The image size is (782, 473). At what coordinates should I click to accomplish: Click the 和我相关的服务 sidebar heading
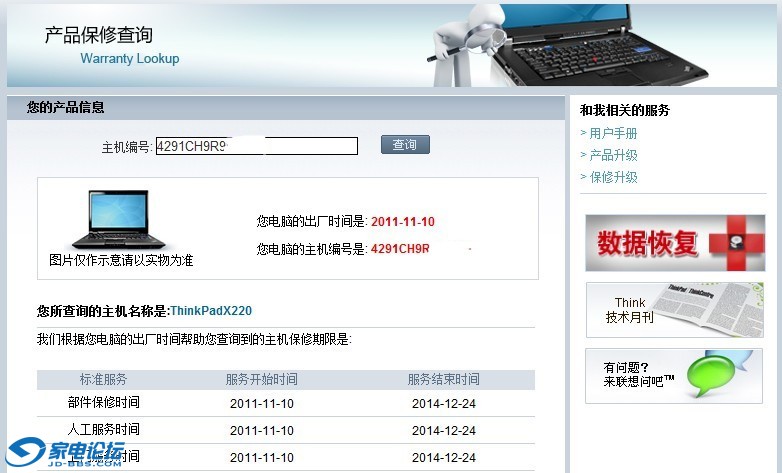(625, 110)
